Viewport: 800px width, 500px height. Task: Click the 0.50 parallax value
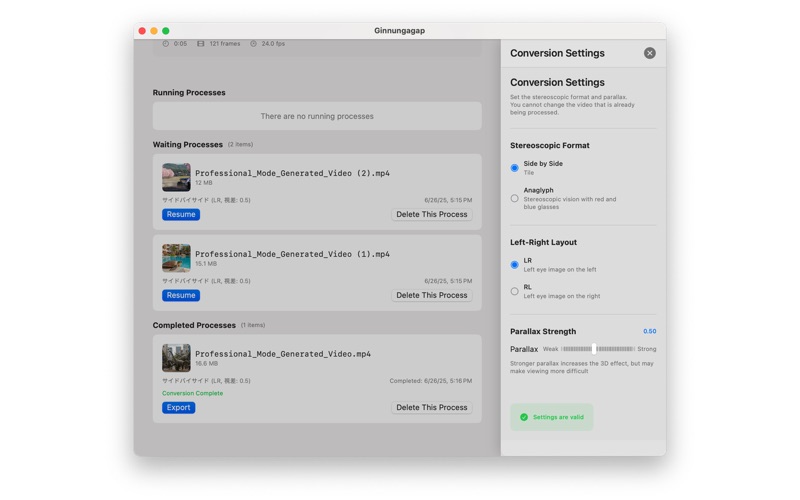(x=649, y=332)
